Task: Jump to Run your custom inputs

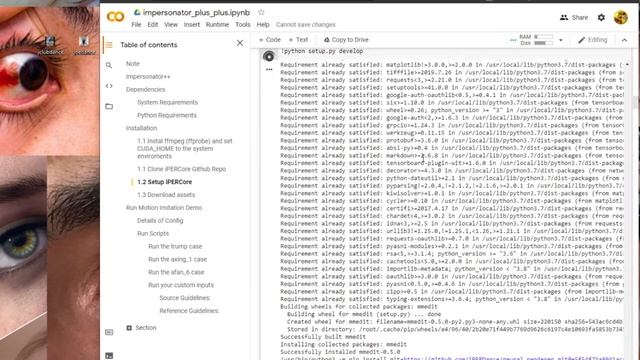Action: tap(181, 285)
